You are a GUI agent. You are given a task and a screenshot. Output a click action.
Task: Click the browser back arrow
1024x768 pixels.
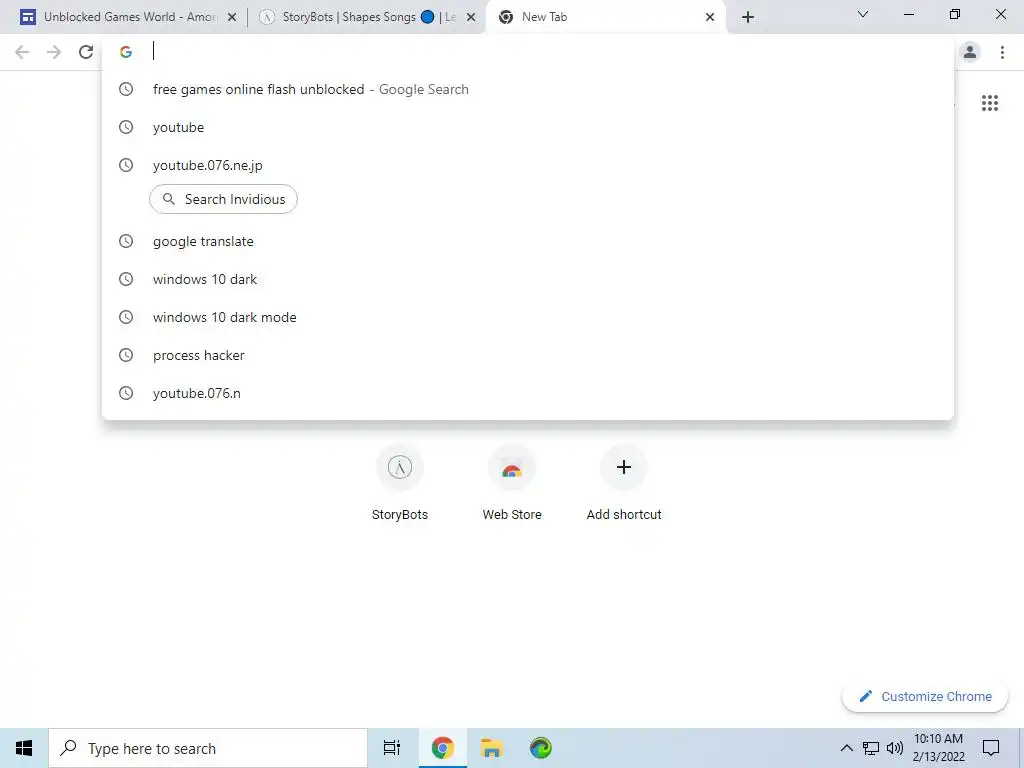click(22, 52)
